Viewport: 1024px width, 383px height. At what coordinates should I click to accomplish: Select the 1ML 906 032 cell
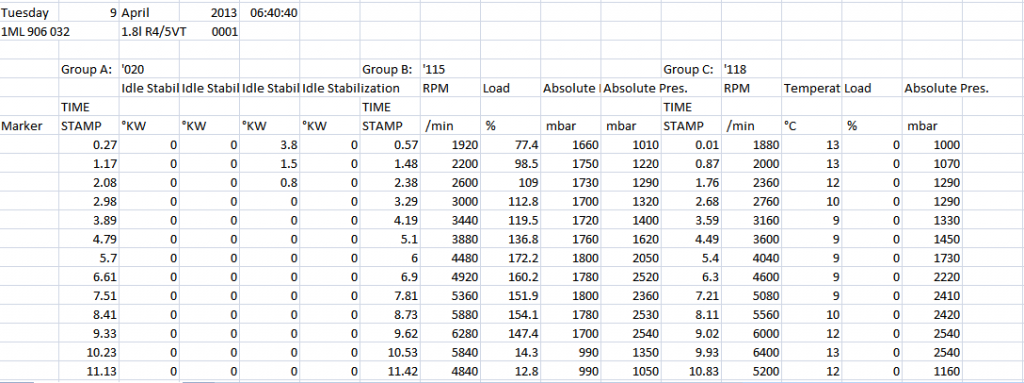pos(30,31)
